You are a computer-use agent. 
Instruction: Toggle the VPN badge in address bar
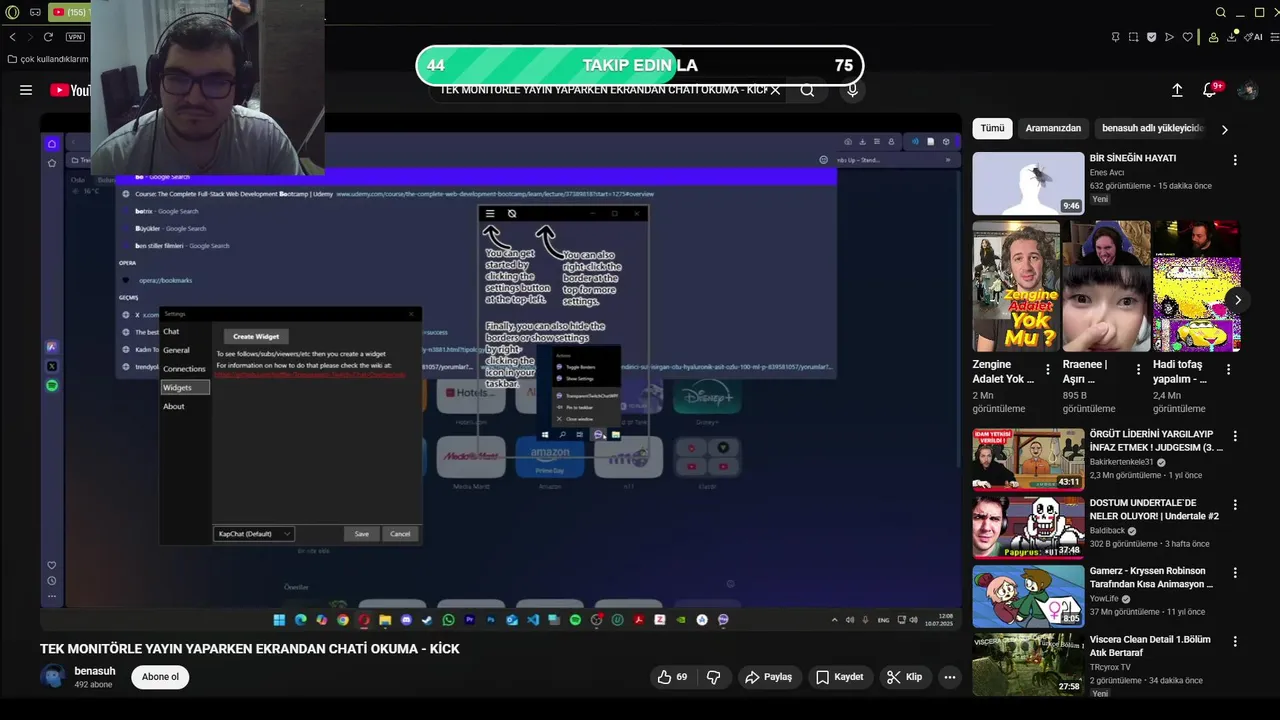click(75, 37)
